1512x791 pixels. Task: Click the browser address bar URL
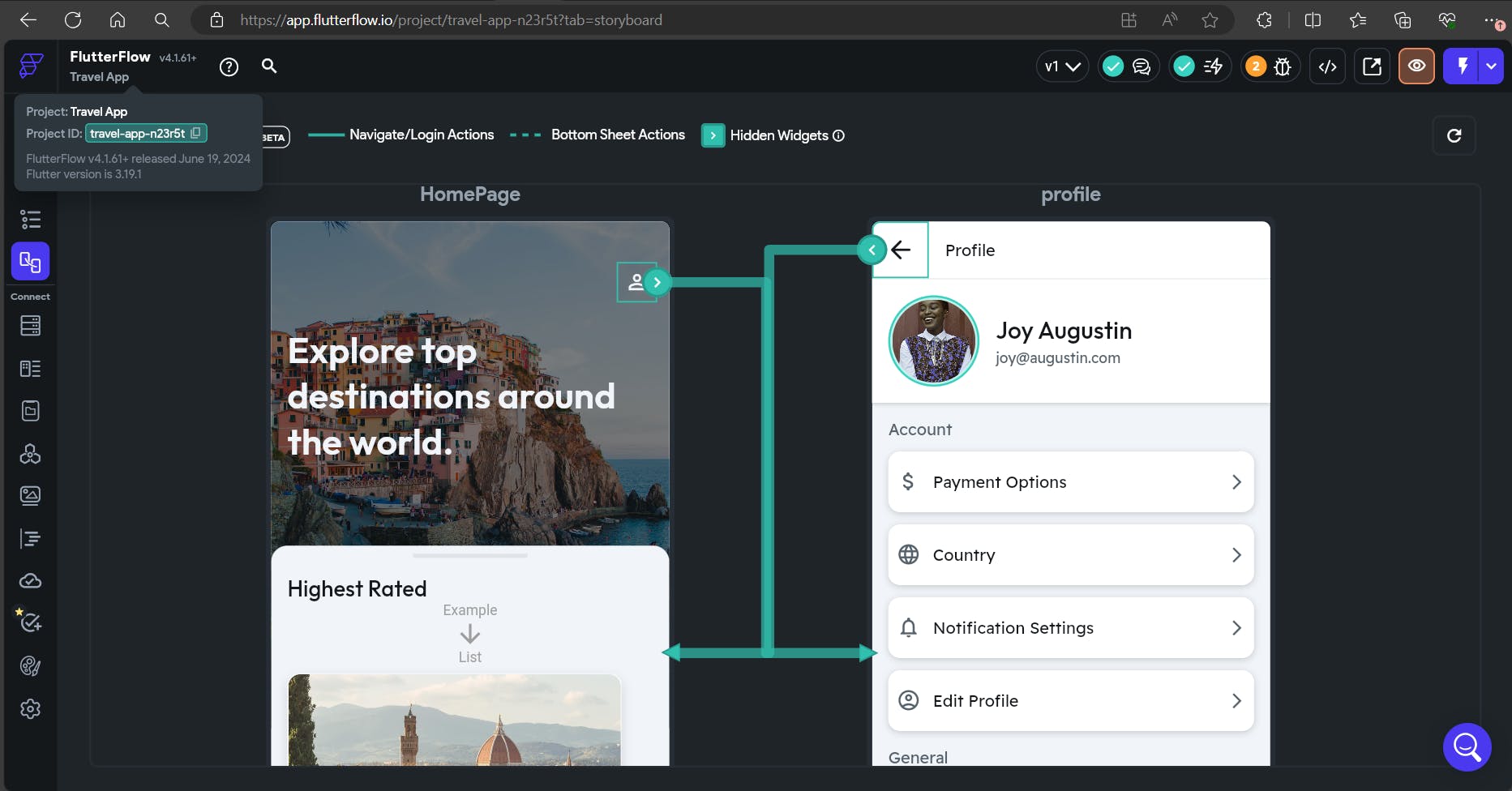click(451, 19)
